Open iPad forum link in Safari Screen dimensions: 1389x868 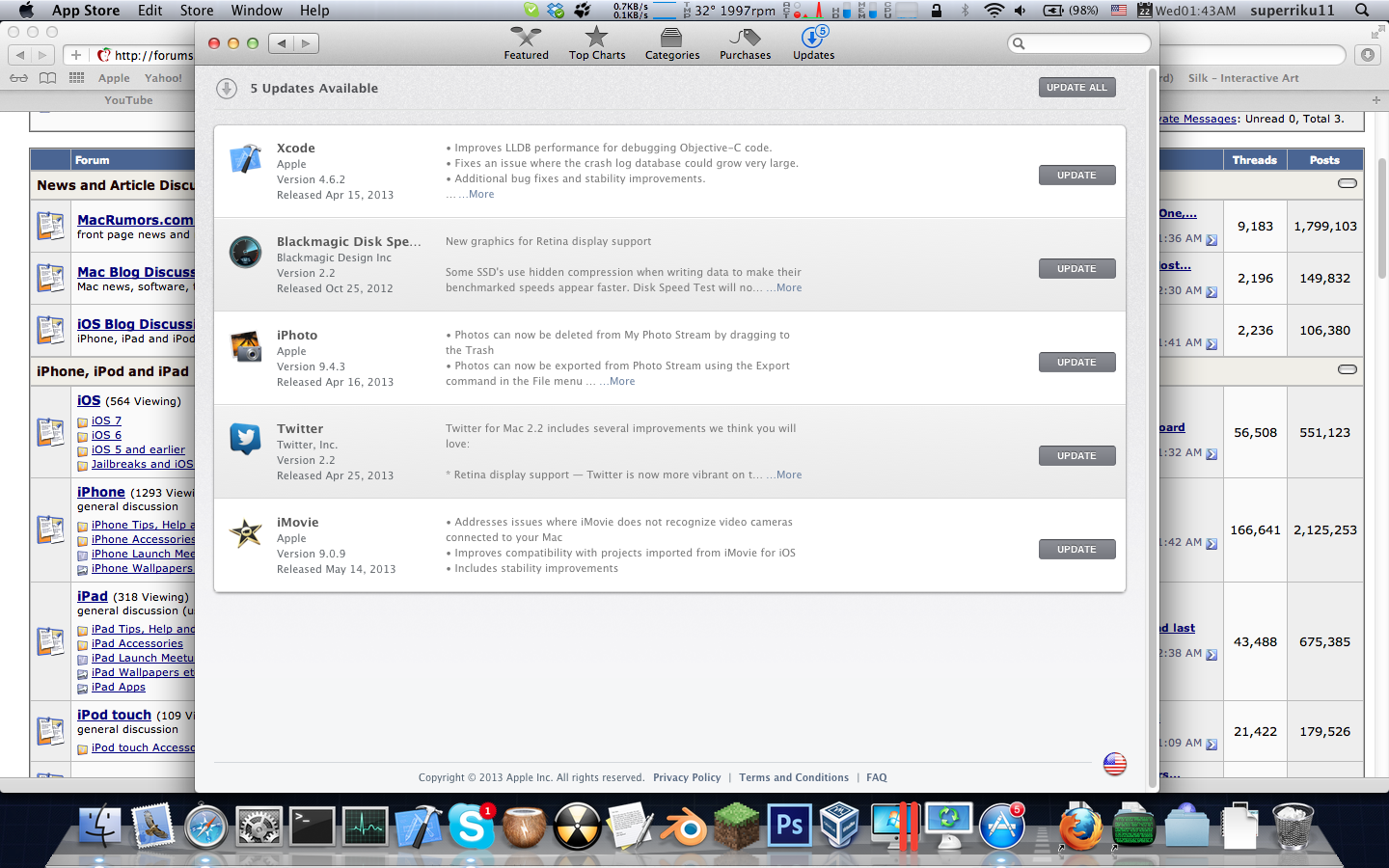pos(93,596)
